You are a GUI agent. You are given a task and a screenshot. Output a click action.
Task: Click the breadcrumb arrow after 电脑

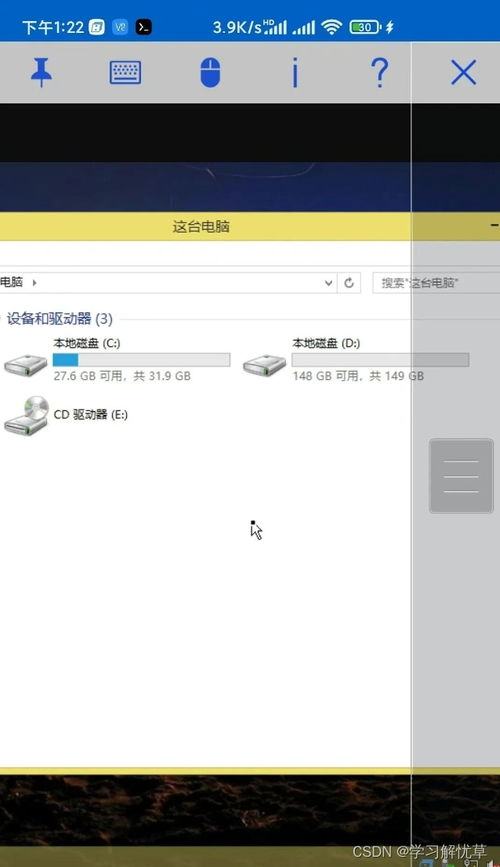[34, 283]
